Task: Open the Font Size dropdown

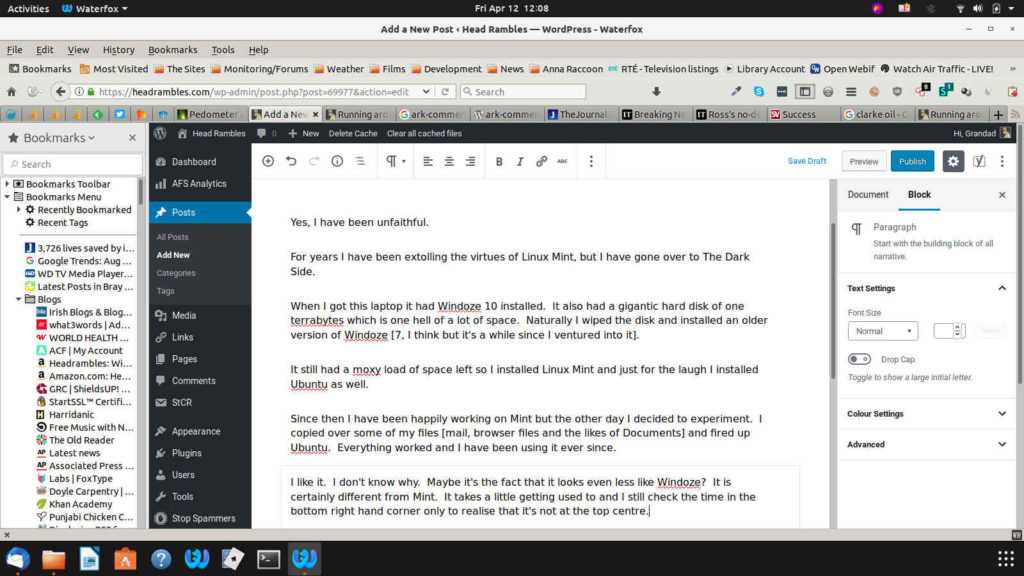Action: click(x=883, y=331)
